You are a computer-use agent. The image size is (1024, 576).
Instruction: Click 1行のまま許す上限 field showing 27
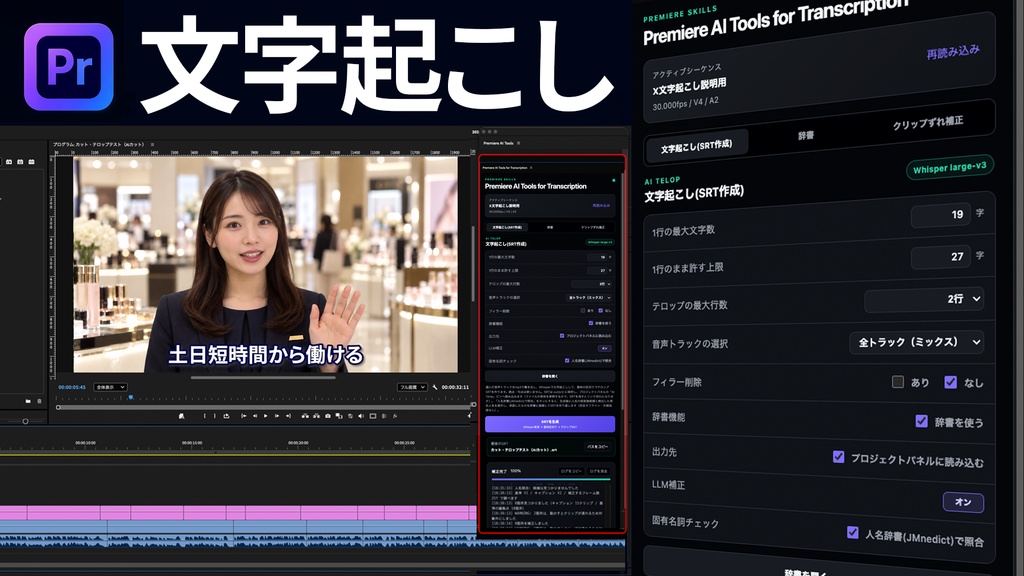click(x=940, y=257)
